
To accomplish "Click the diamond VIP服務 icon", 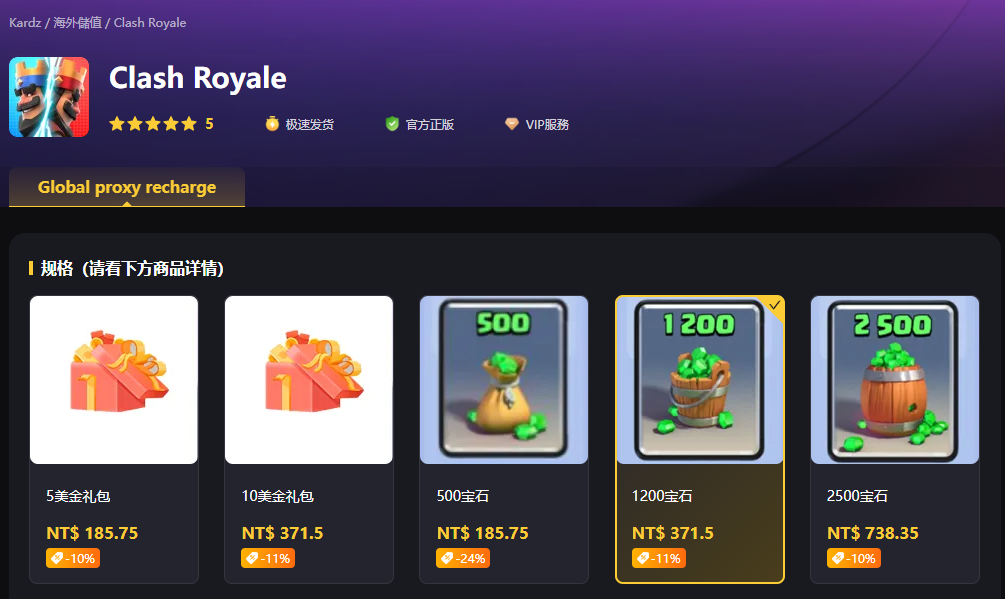I will [511, 124].
